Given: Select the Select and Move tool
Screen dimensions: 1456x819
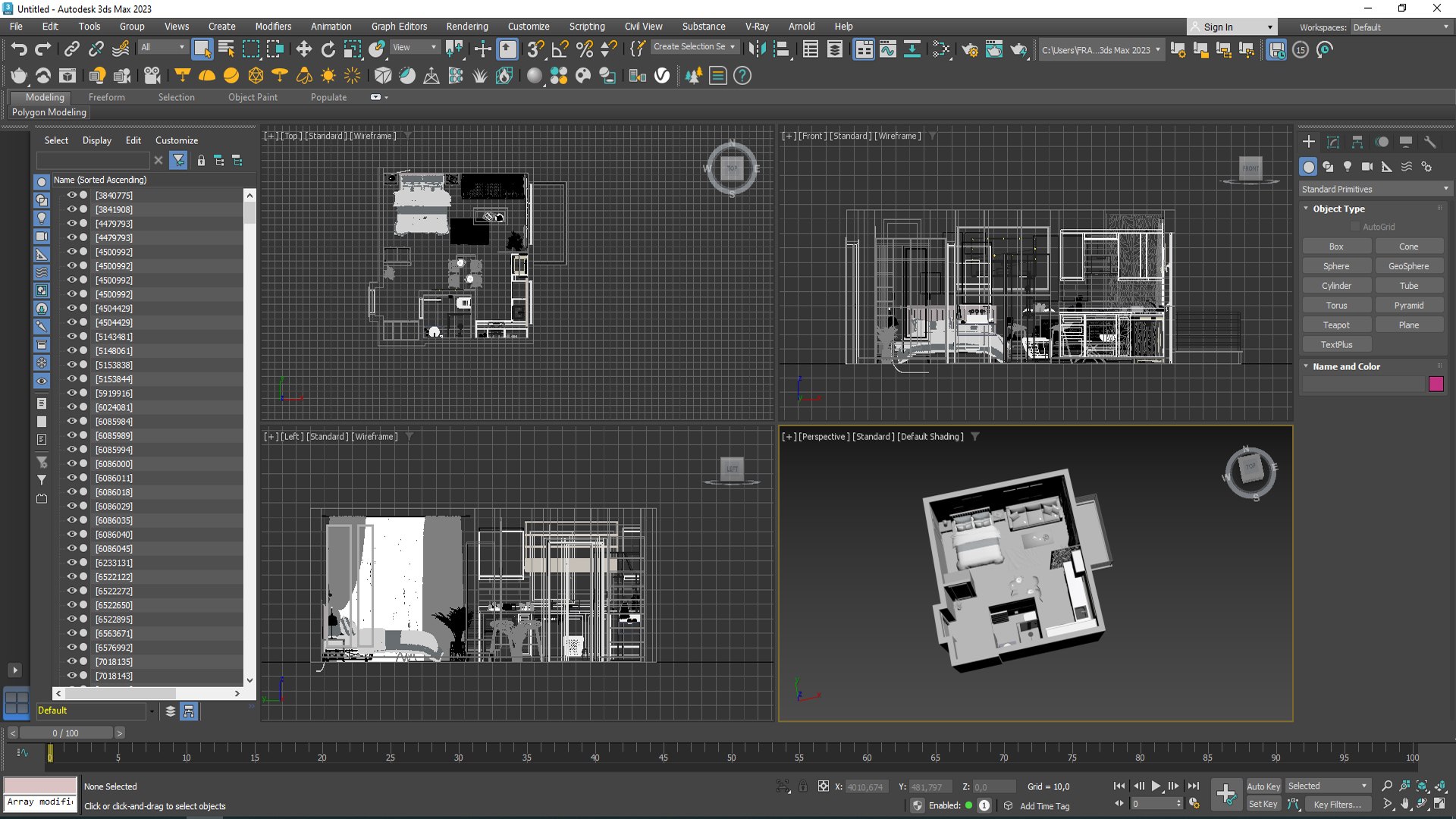Looking at the screenshot, I should pyautogui.click(x=304, y=50).
